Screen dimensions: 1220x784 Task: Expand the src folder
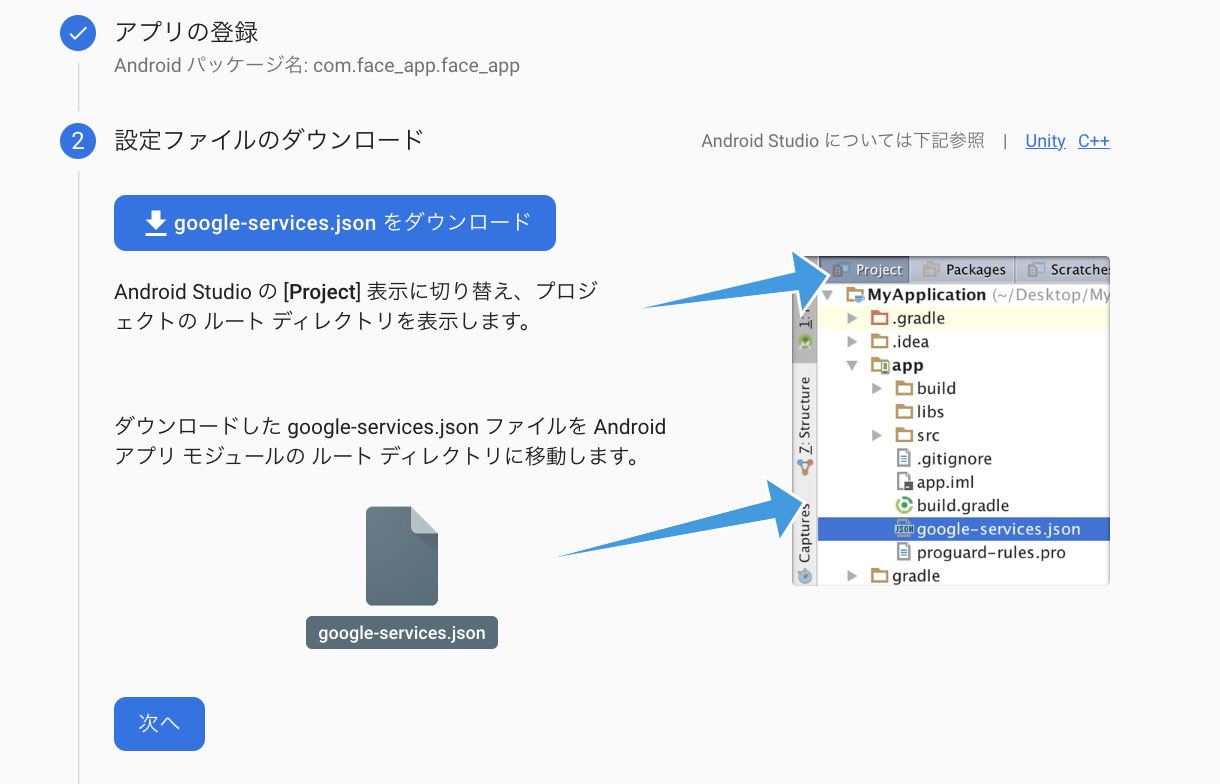point(879,434)
